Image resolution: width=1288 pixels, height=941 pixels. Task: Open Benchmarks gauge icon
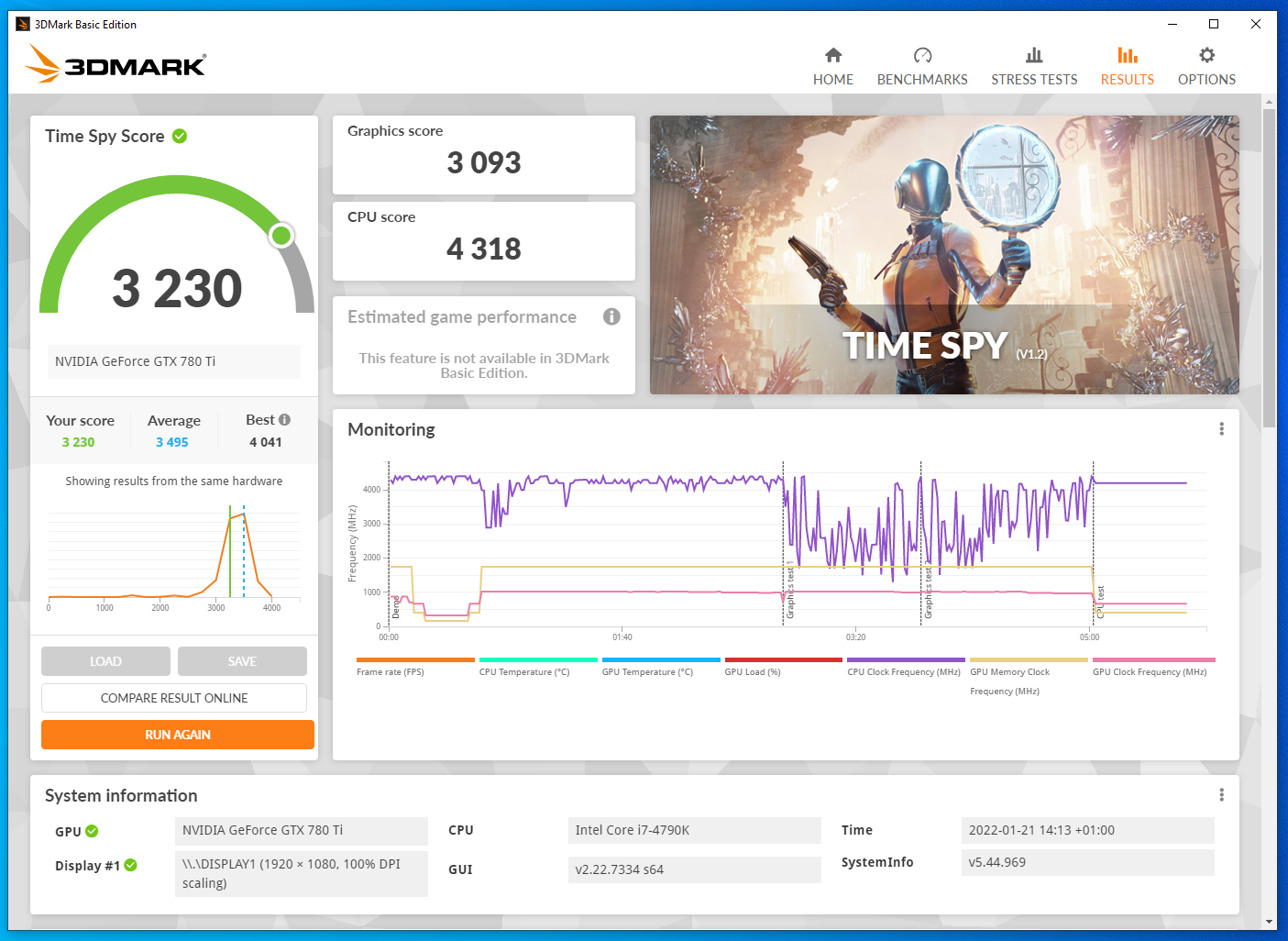[x=922, y=55]
